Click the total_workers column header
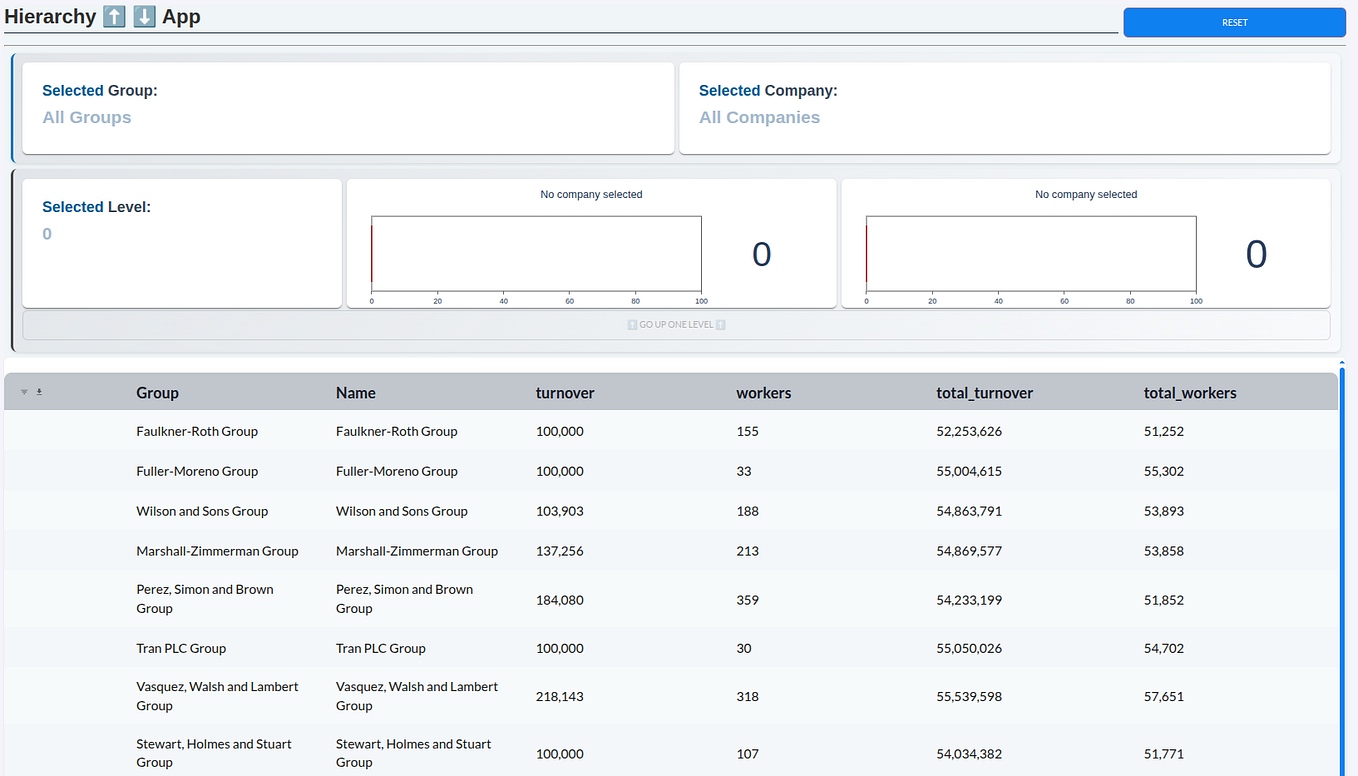Screen dimensions: 1358x776 point(1190,393)
